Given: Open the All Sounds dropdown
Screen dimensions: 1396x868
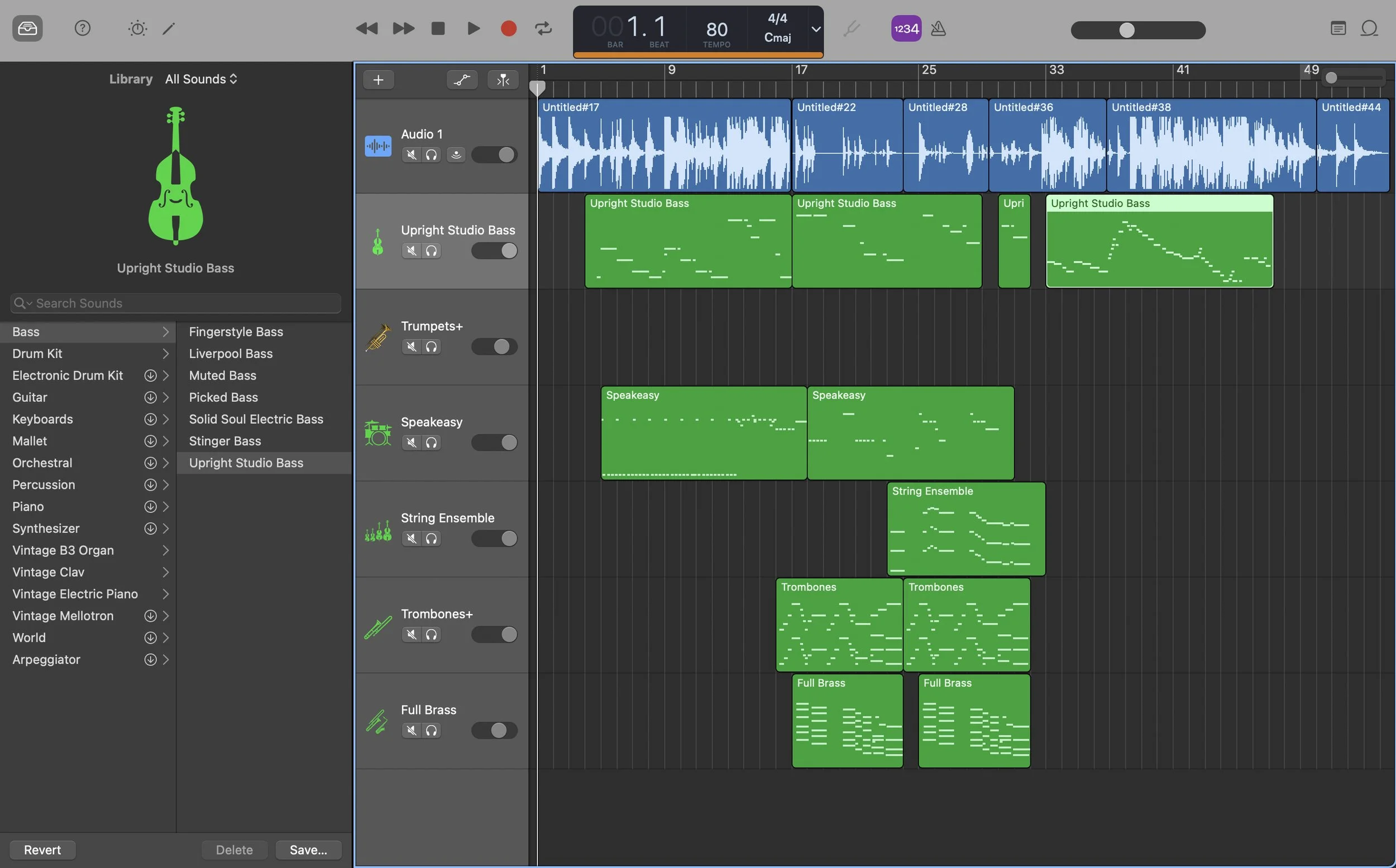Looking at the screenshot, I should 201,79.
